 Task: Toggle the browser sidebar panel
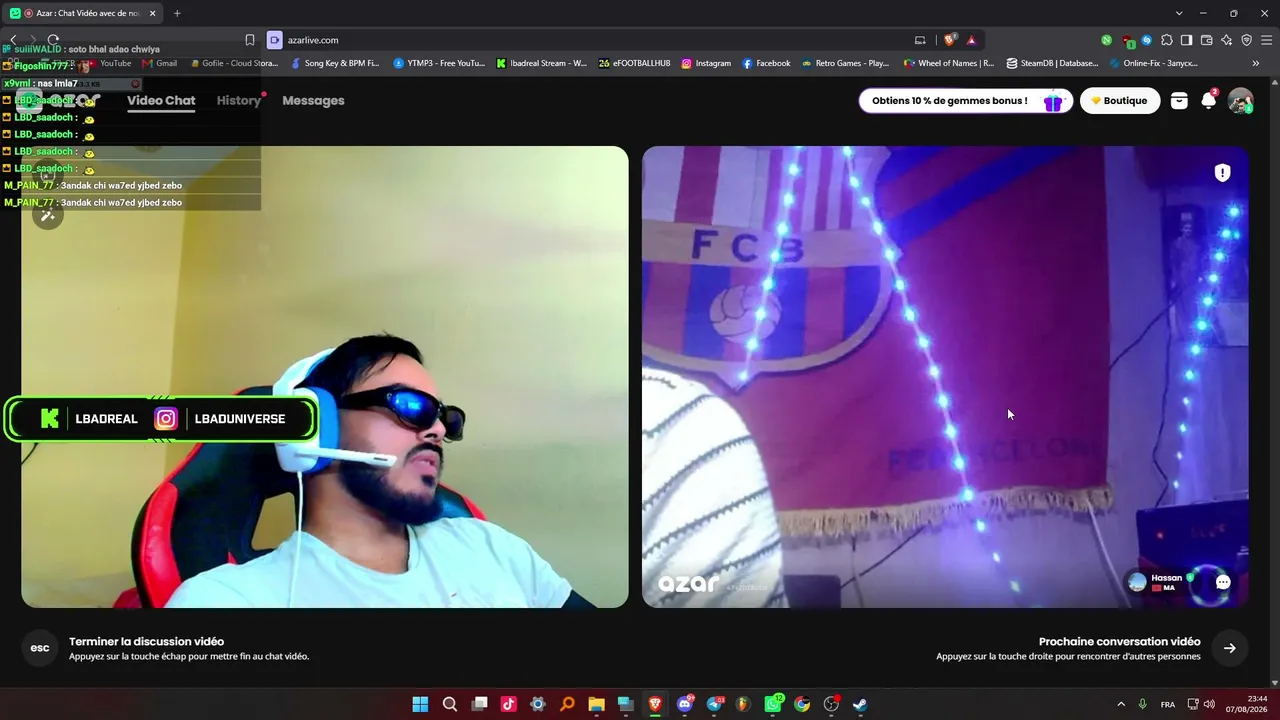coord(1186,40)
